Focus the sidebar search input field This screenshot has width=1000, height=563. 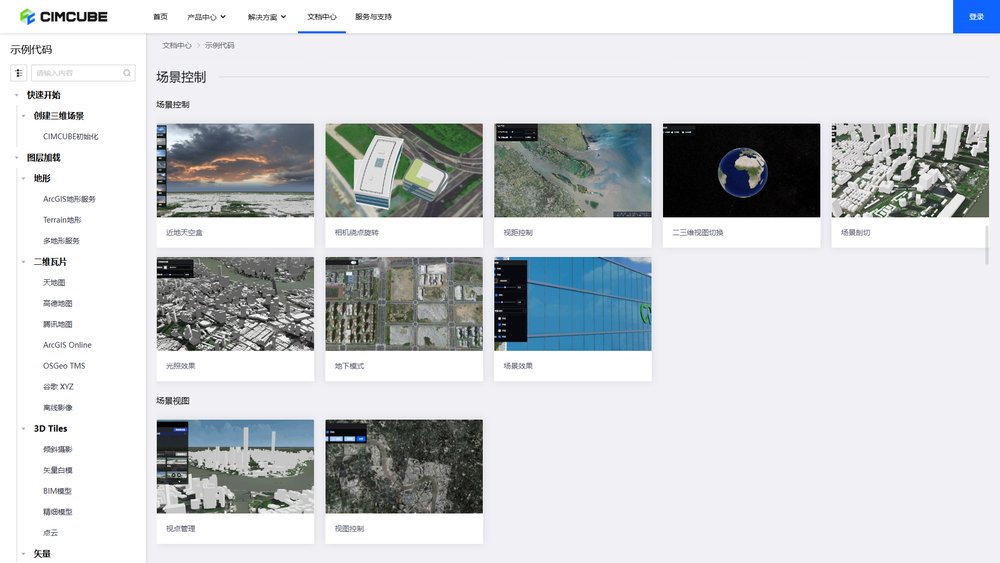pos(78,73)
